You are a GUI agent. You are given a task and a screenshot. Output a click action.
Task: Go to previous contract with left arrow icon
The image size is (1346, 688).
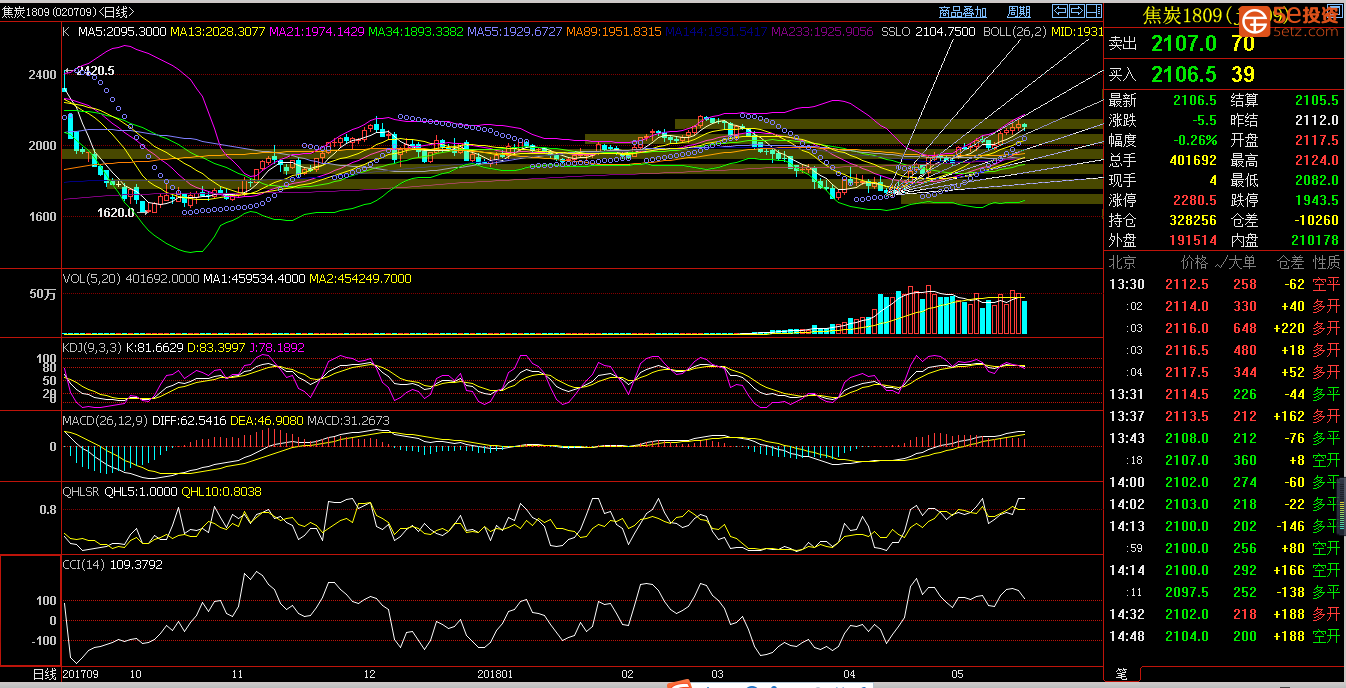click(x=1060, y=12)
